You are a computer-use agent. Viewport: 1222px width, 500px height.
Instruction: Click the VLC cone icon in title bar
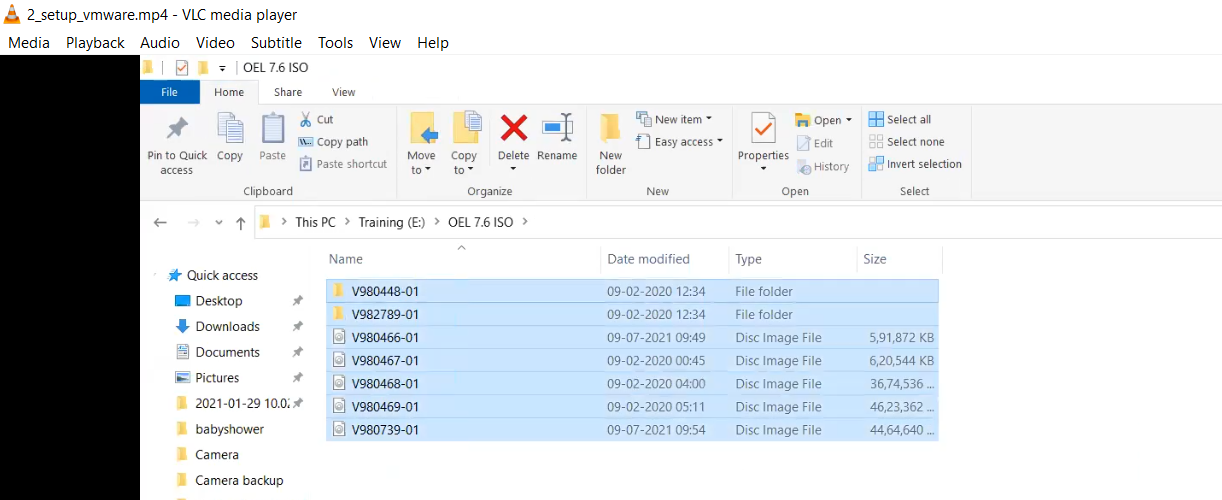12,14
